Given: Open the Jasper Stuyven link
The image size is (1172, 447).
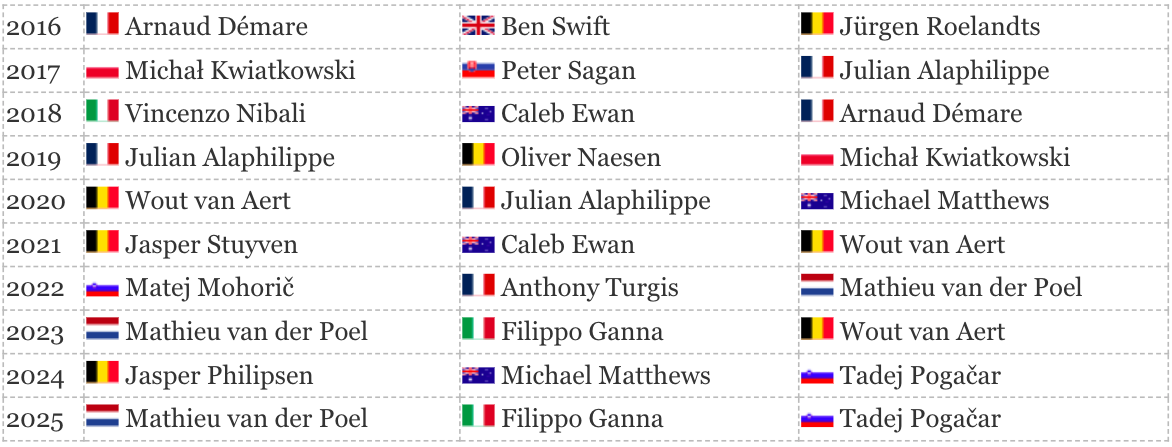Looking at the screenshot, I should coord(211,244).
